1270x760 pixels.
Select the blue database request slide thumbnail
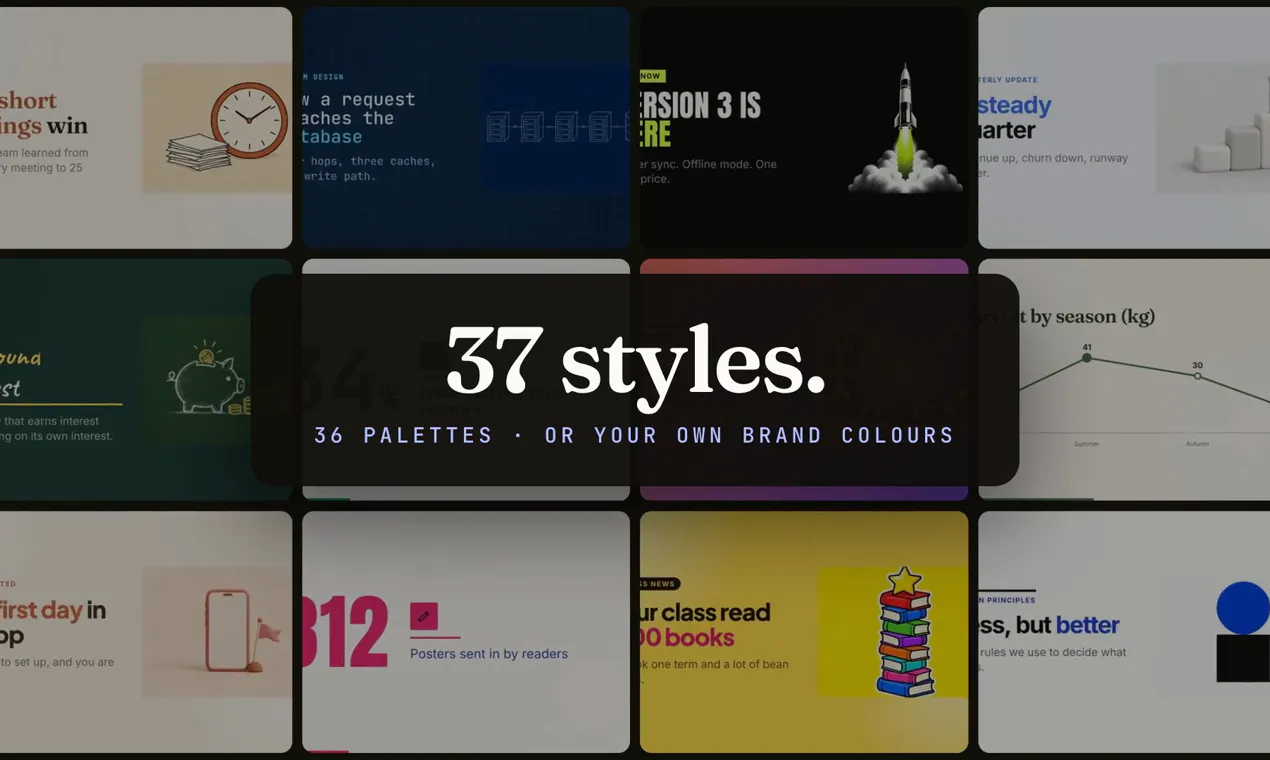tap(466, 128)
